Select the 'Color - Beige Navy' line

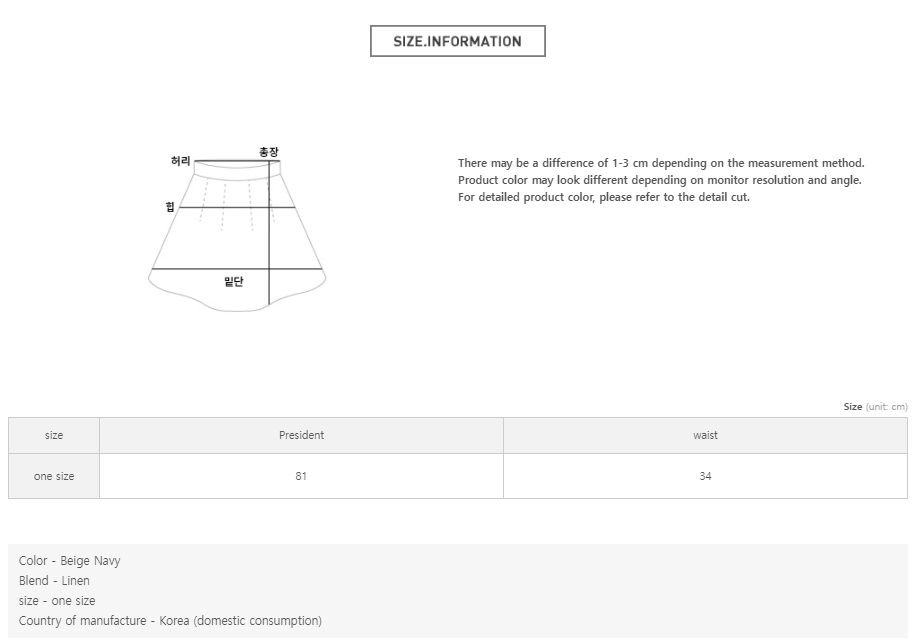tap(70, 561)
